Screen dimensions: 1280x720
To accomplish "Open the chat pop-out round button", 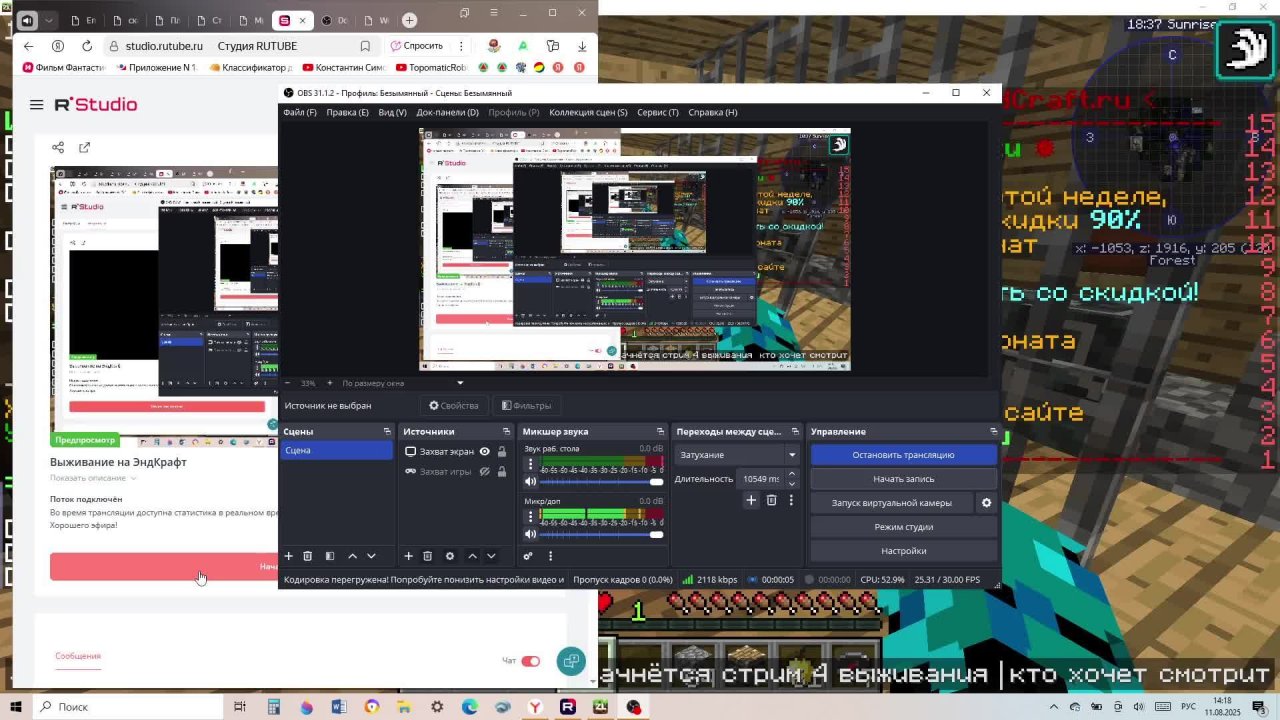I will coord(571,661).
